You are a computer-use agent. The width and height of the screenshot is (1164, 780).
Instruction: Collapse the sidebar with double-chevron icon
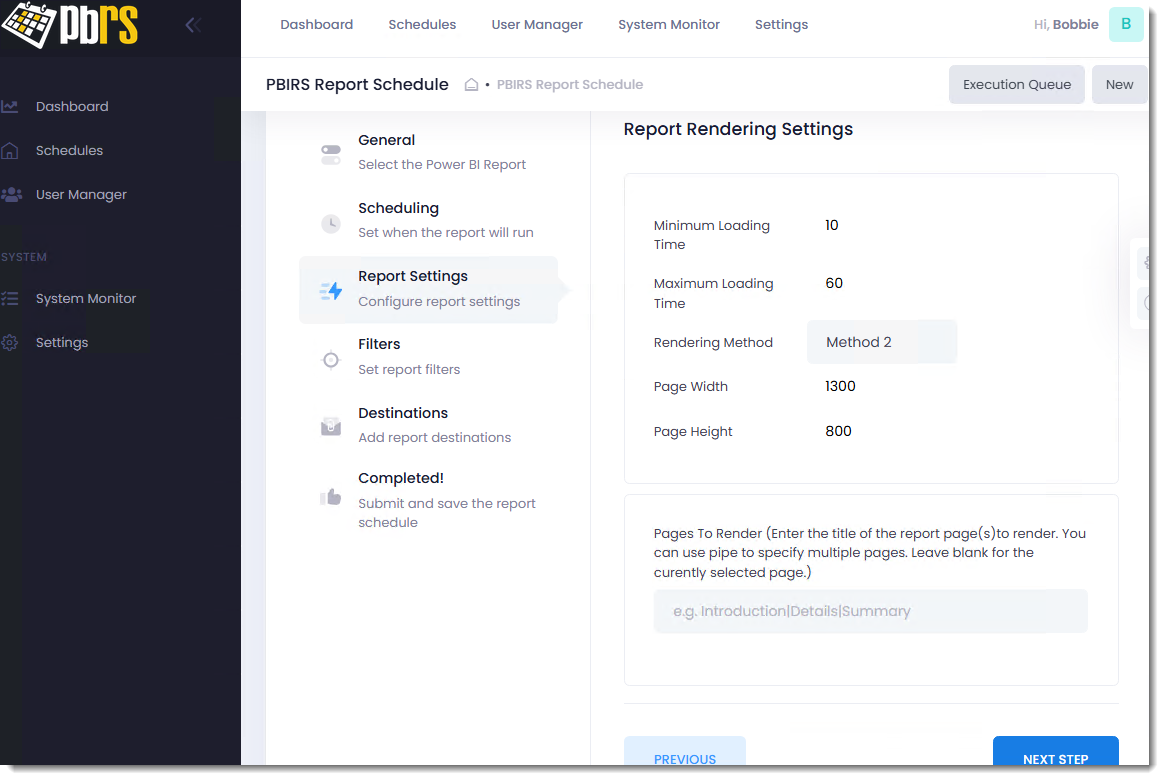point(193,25)
